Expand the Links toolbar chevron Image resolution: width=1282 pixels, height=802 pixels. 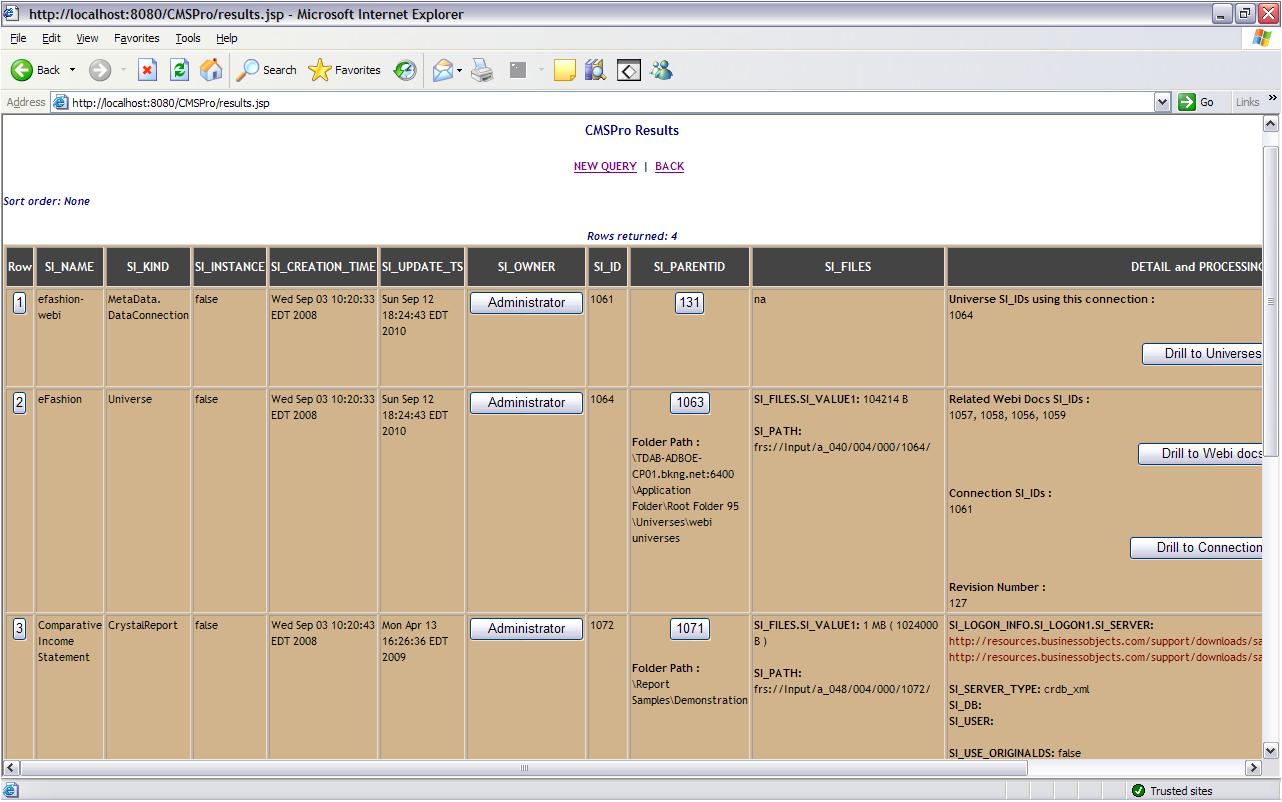[1272, 98]
